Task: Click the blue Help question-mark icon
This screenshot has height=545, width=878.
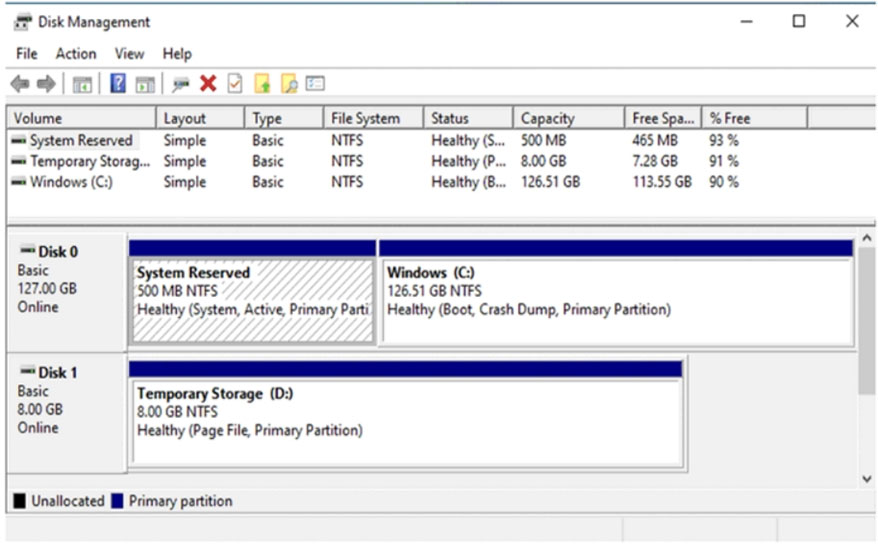Action: [x=118, y=85]
